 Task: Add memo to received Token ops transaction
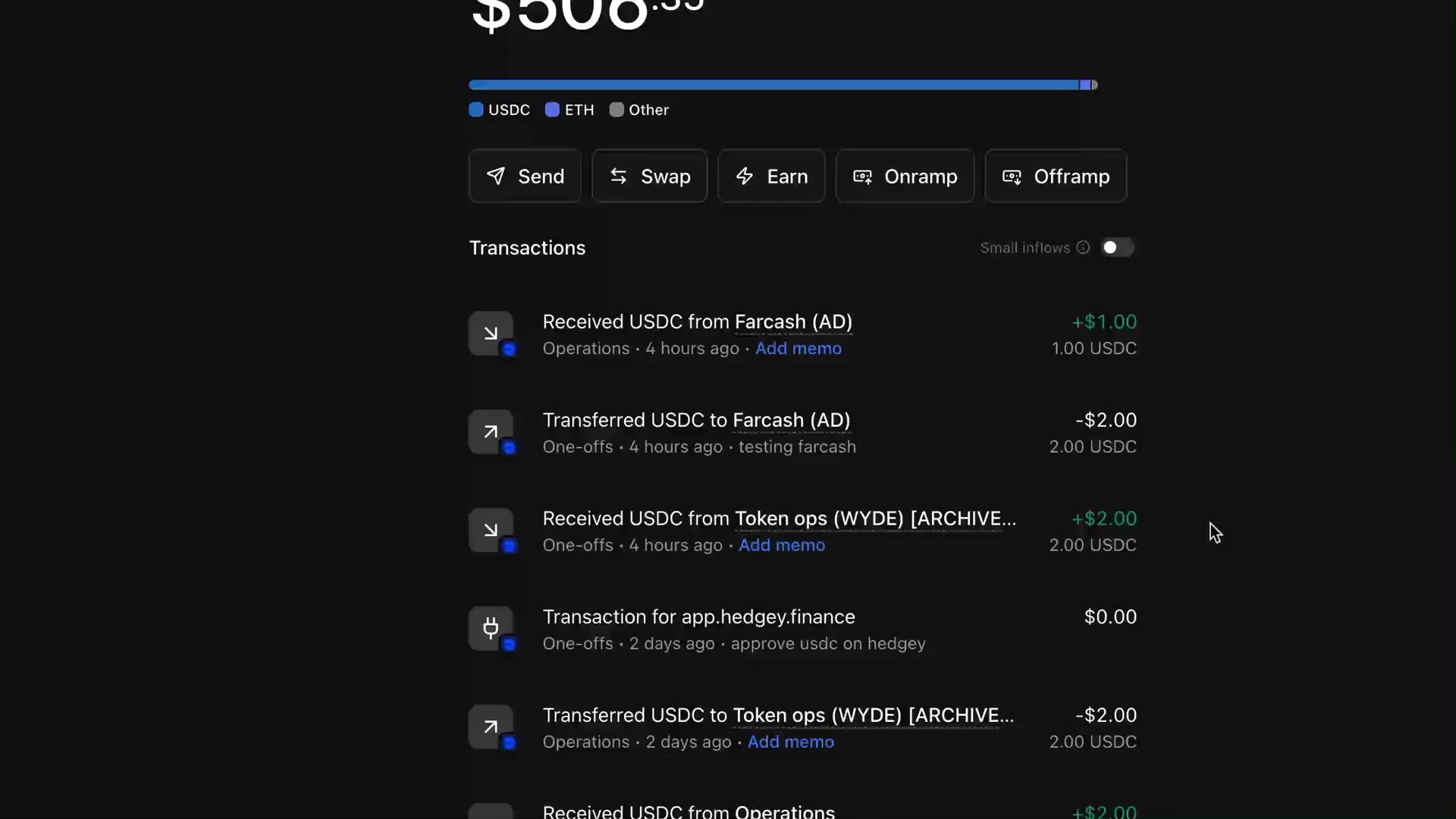[781, 545]
